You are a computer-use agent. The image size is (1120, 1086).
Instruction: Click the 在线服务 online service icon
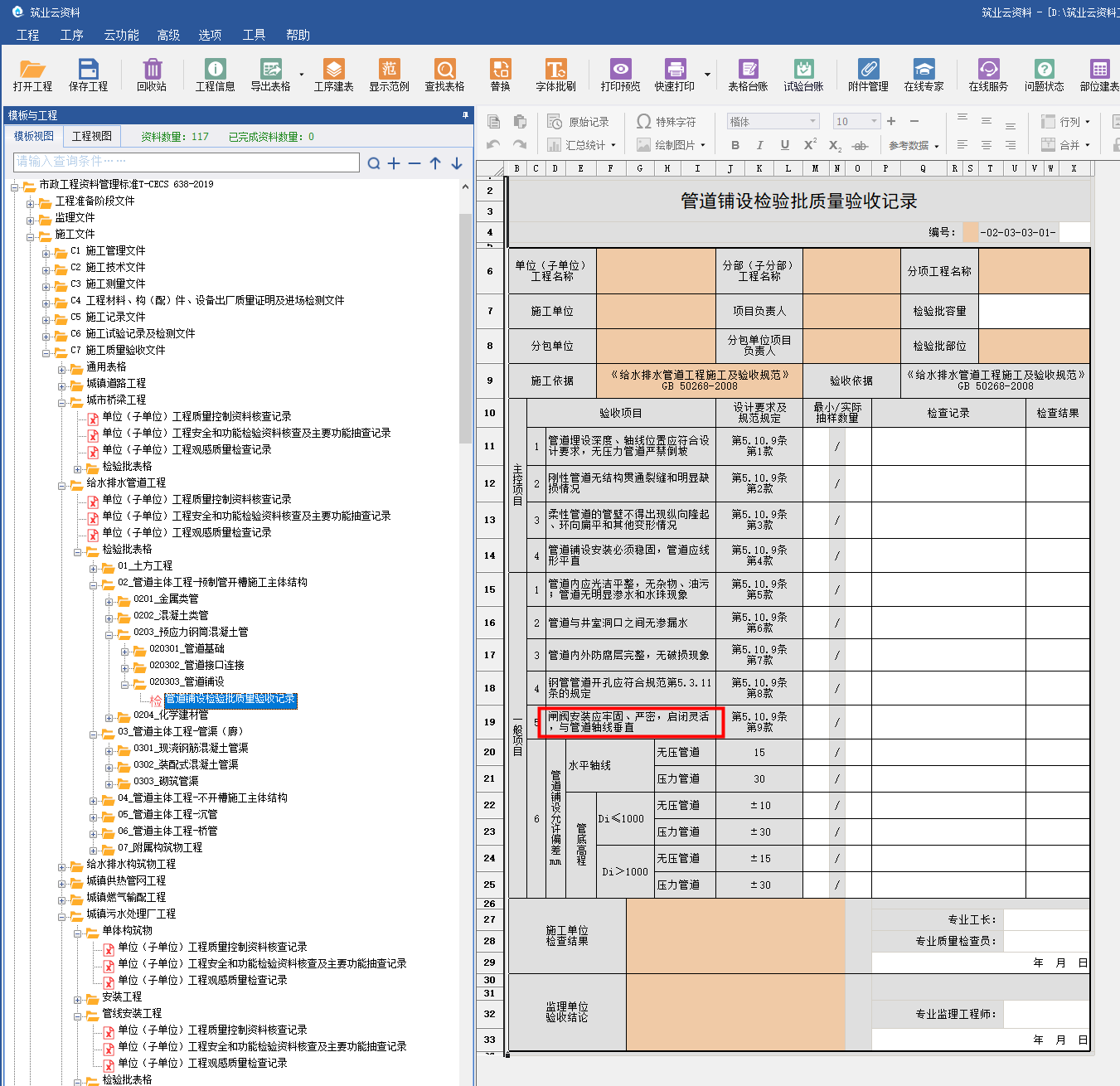tap(988, 75)
